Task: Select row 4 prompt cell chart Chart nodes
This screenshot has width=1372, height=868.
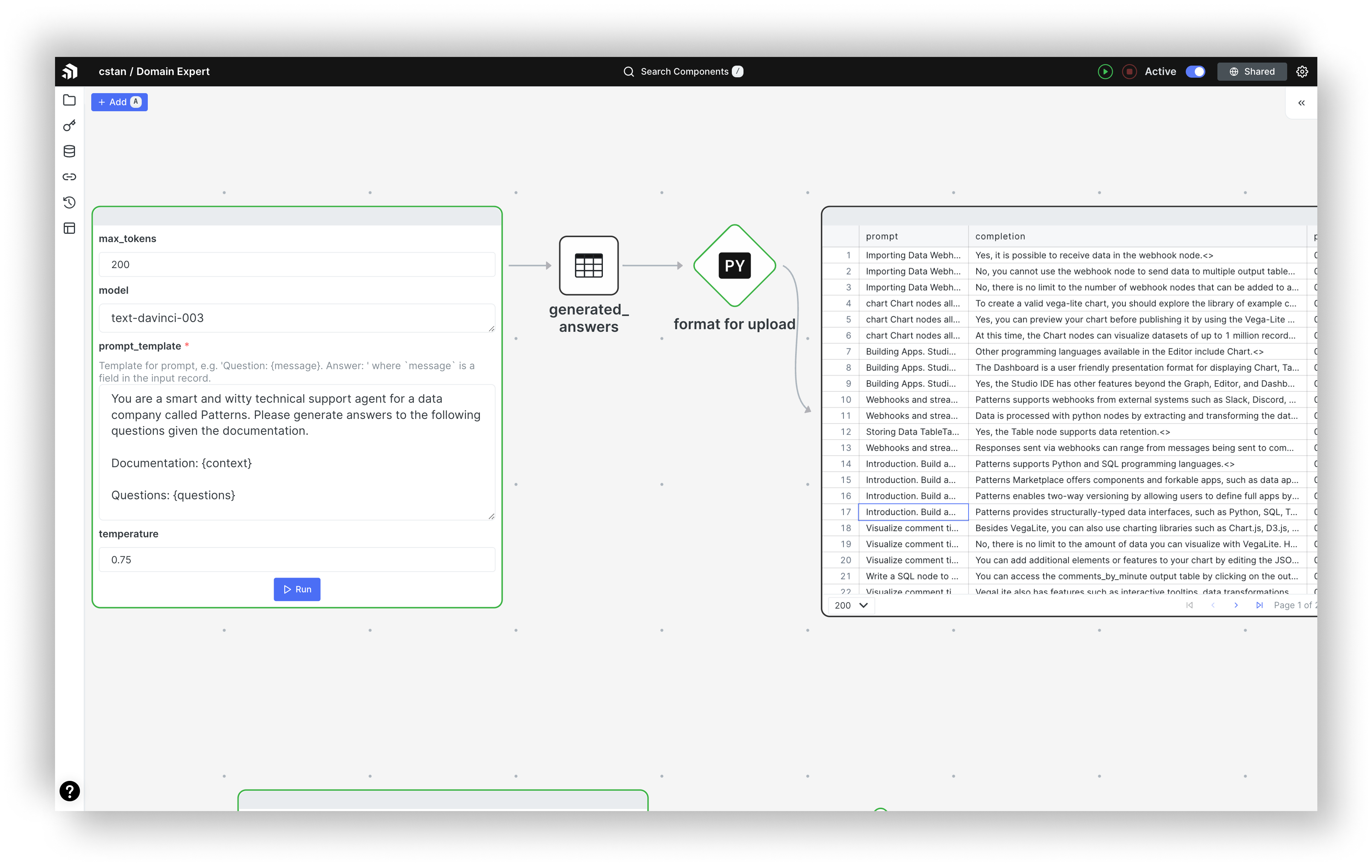Action: [913, 303]
